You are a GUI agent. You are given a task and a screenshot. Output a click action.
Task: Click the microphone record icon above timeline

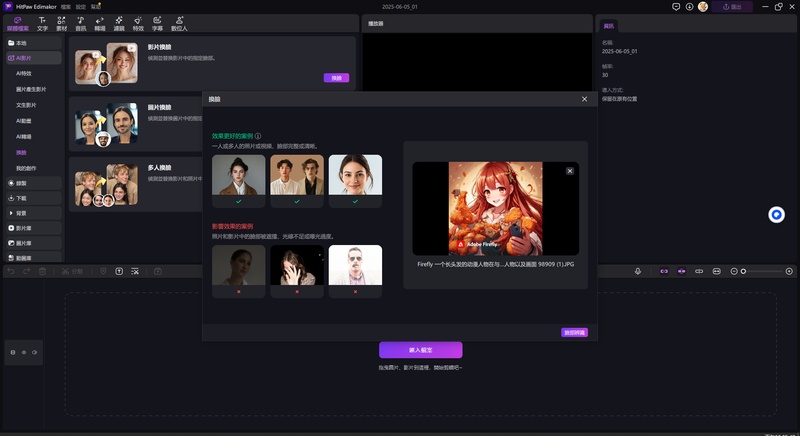pos(638,271)
